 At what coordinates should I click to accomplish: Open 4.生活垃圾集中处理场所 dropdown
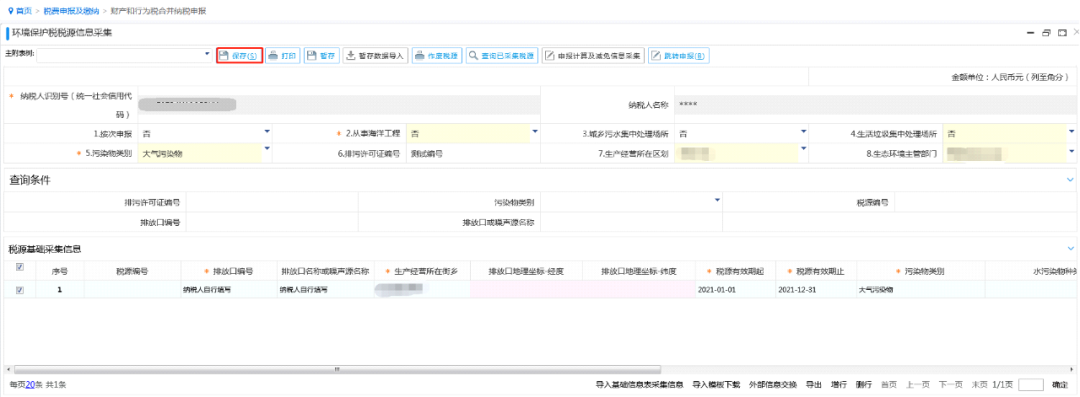[x=1071, y=132]
